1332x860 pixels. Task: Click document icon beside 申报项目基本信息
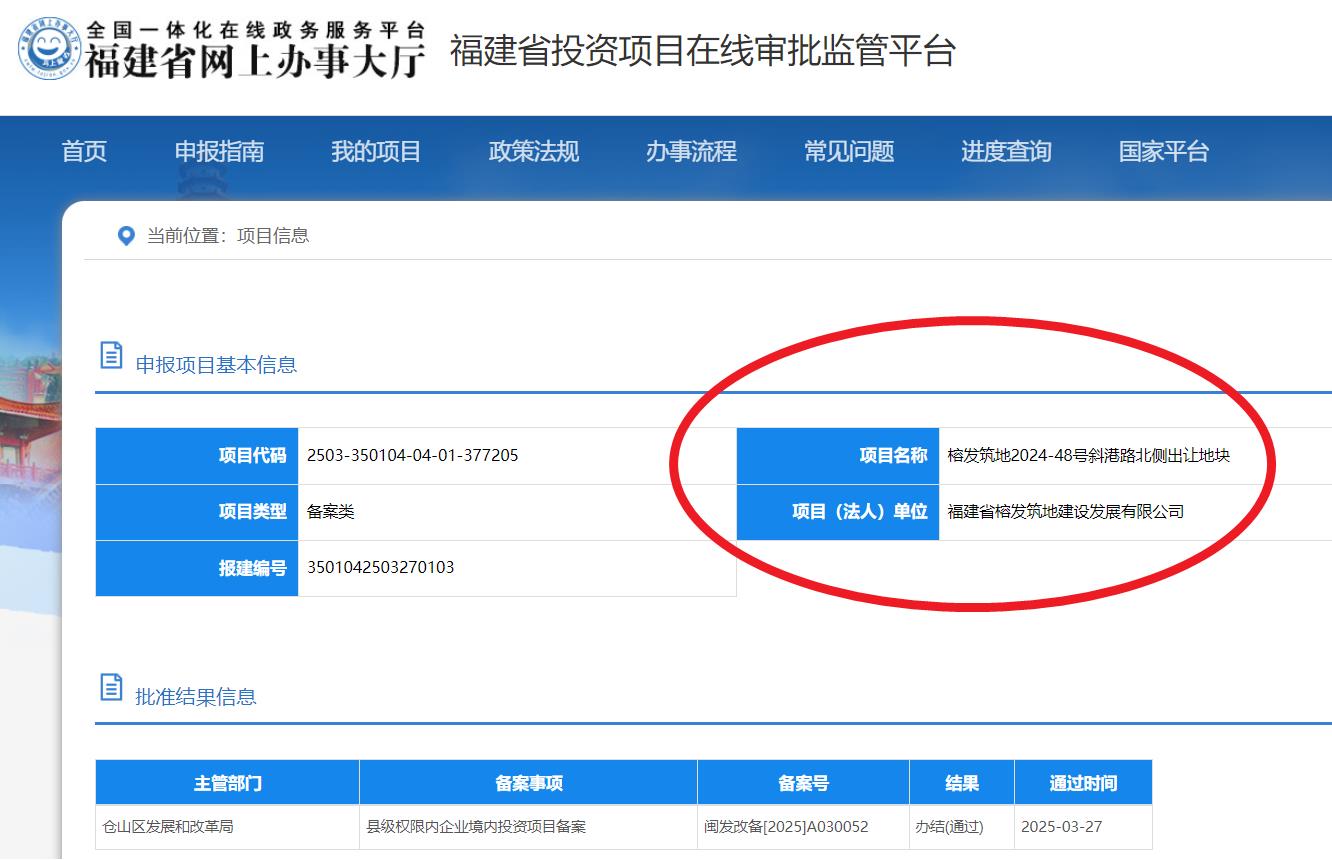point(112,355)
